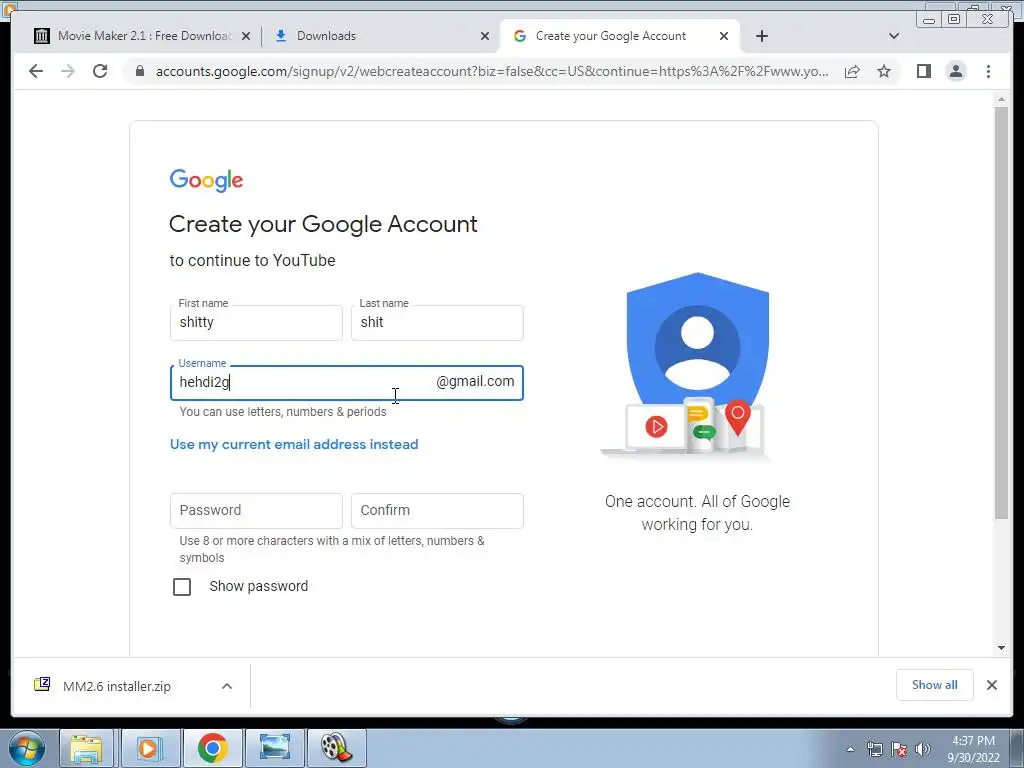Click Show all downloads button
The height and width of the screenshot is (768, 1024).
(x=935, y=685)
